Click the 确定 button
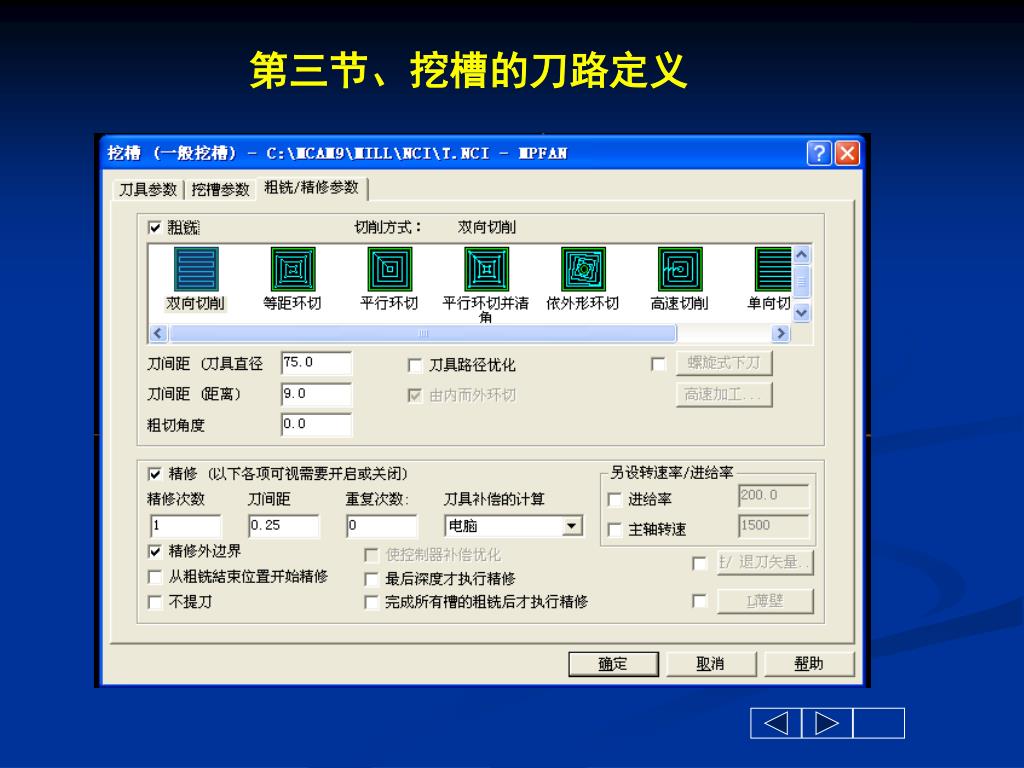This screenshot has height=768, width=1024. coord(613,664)
